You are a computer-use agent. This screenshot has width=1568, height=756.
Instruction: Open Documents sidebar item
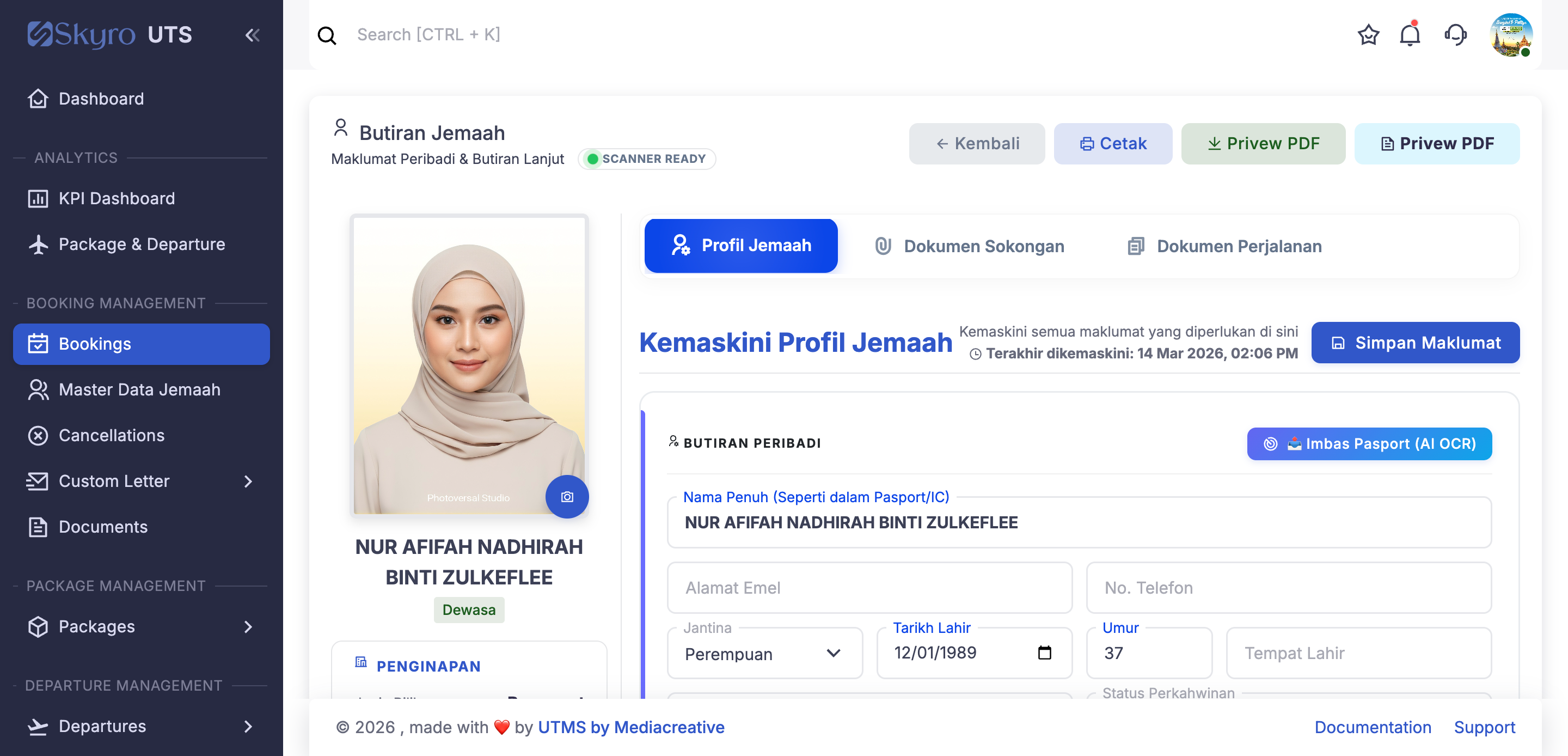tap(141, 527)
